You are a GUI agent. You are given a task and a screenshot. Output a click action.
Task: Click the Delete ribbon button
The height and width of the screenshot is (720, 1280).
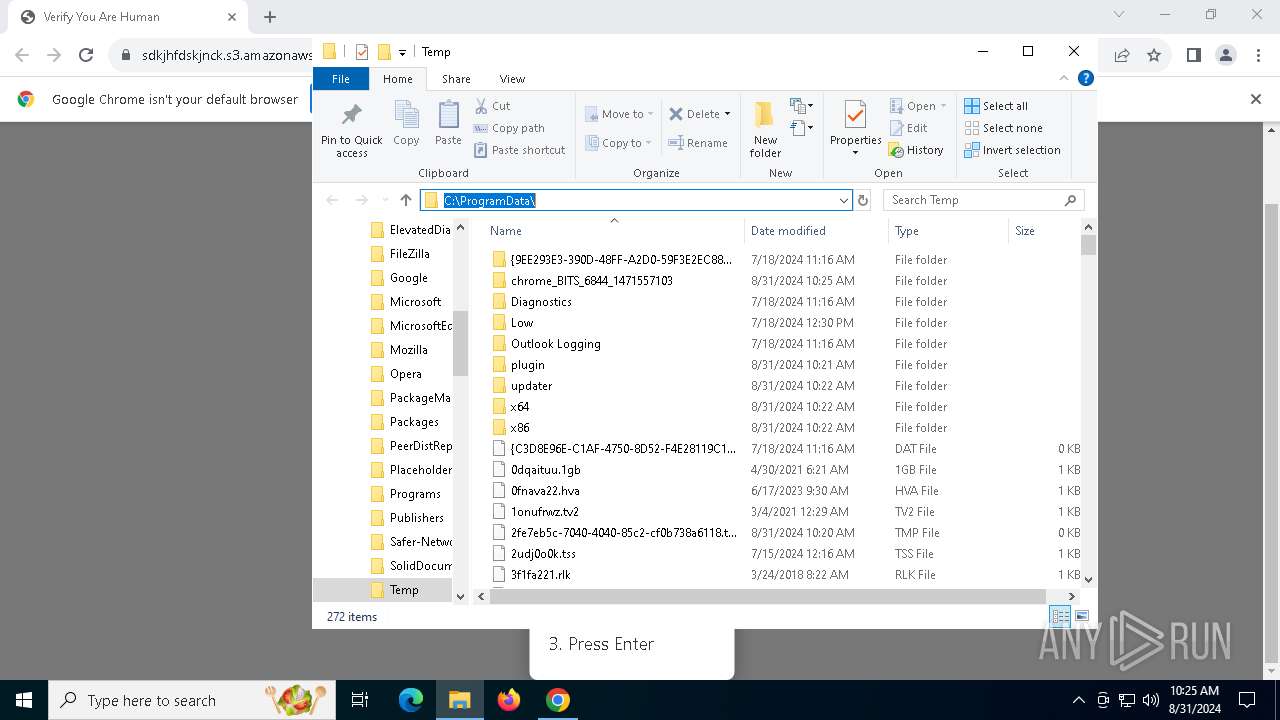pyautogui.click(x=699, y=114)
